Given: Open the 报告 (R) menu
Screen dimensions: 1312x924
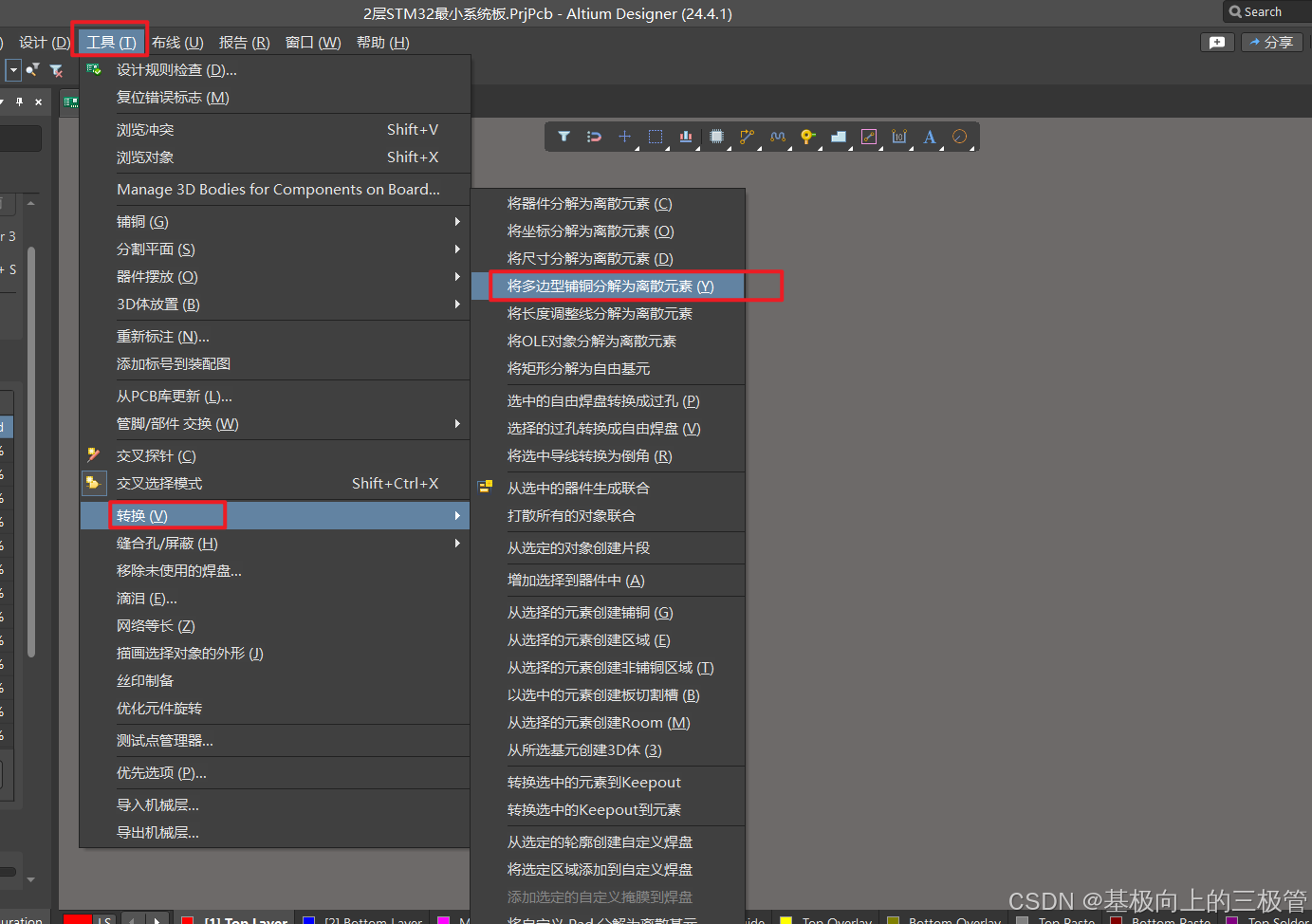Looking at the screenshot, I should (x=244, y=42).
